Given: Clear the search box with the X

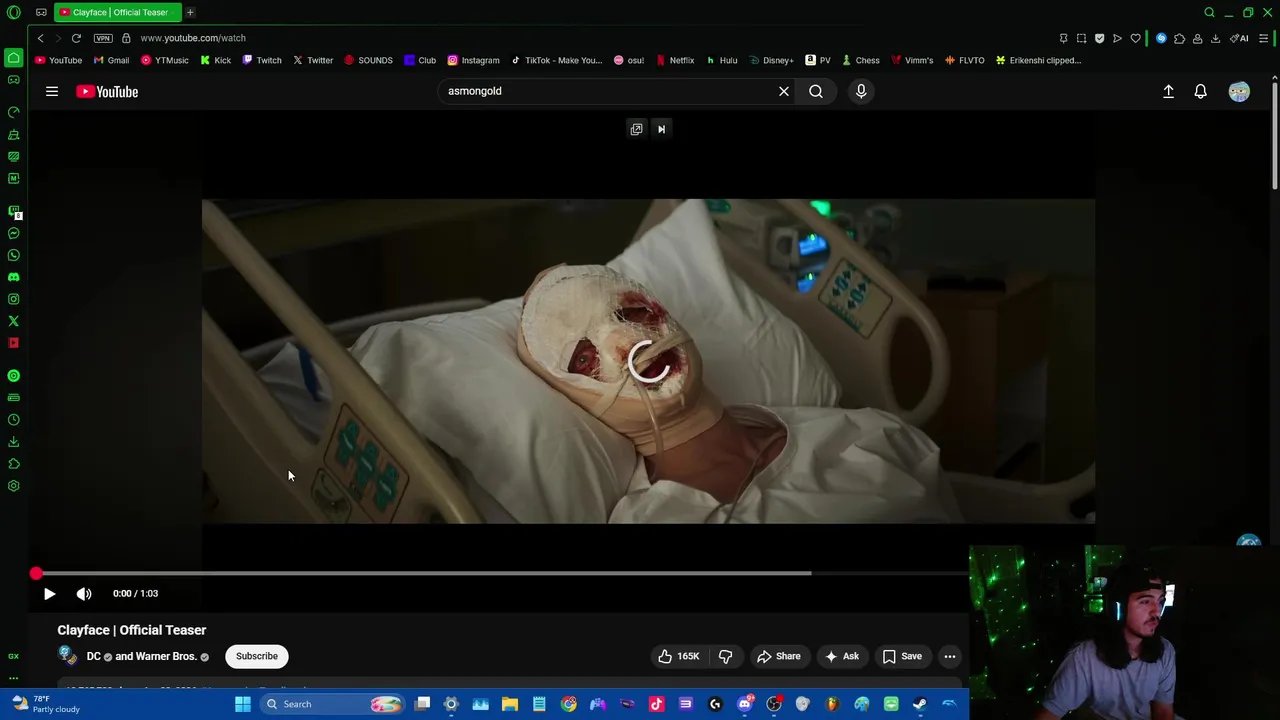Looking at the screenshot, I should click(x=784, y=91).
